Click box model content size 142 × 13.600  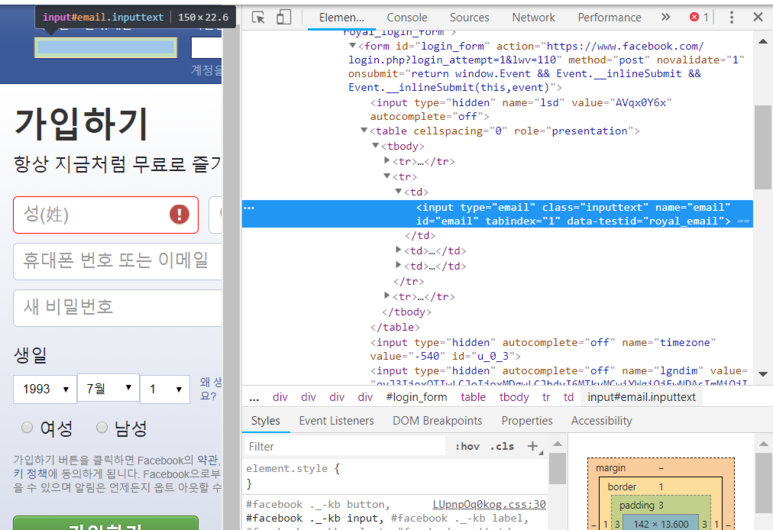click(661, 524)
